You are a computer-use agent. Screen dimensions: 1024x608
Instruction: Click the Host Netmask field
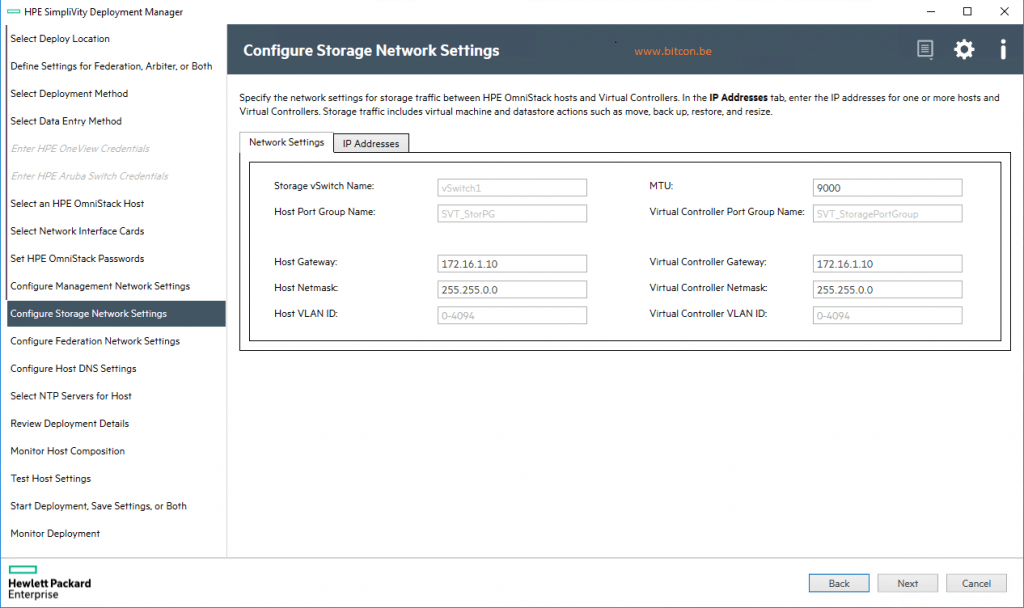point(512,289)
